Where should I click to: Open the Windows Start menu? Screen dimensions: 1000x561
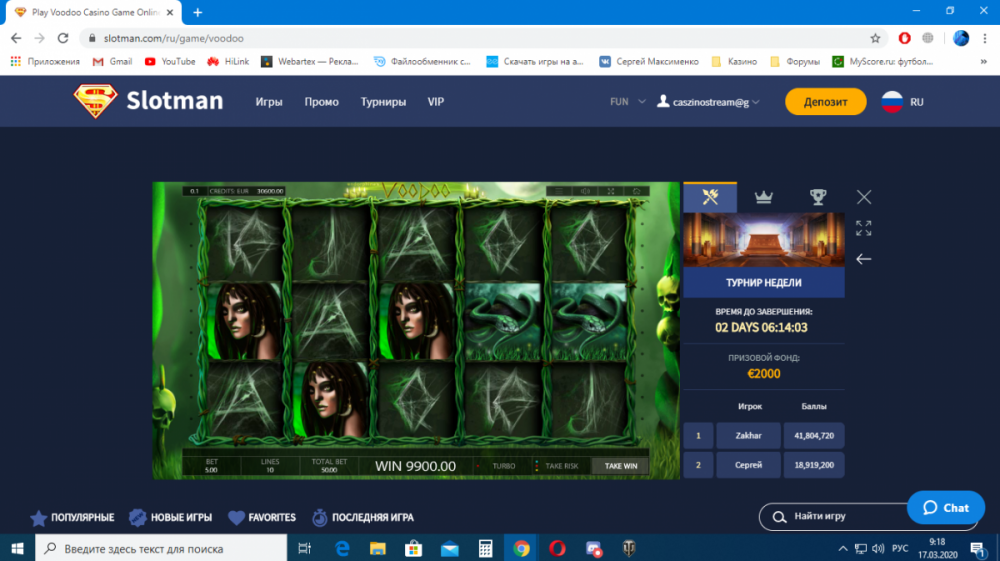click(x=17, y=548)
